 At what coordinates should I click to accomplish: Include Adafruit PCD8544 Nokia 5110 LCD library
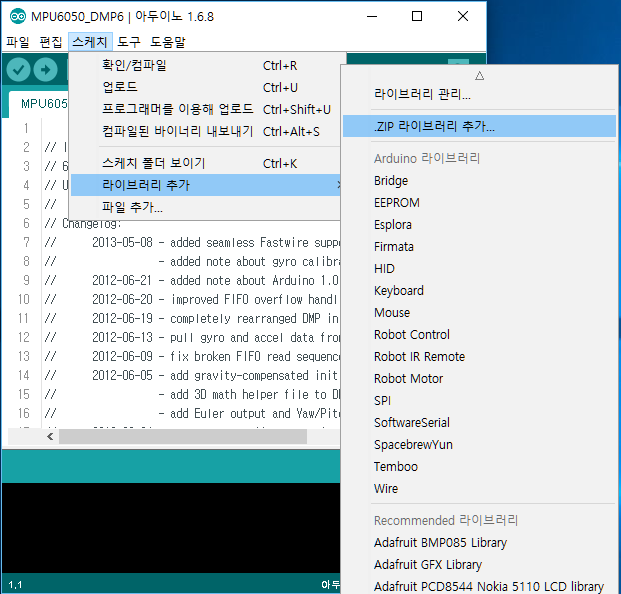479,586
